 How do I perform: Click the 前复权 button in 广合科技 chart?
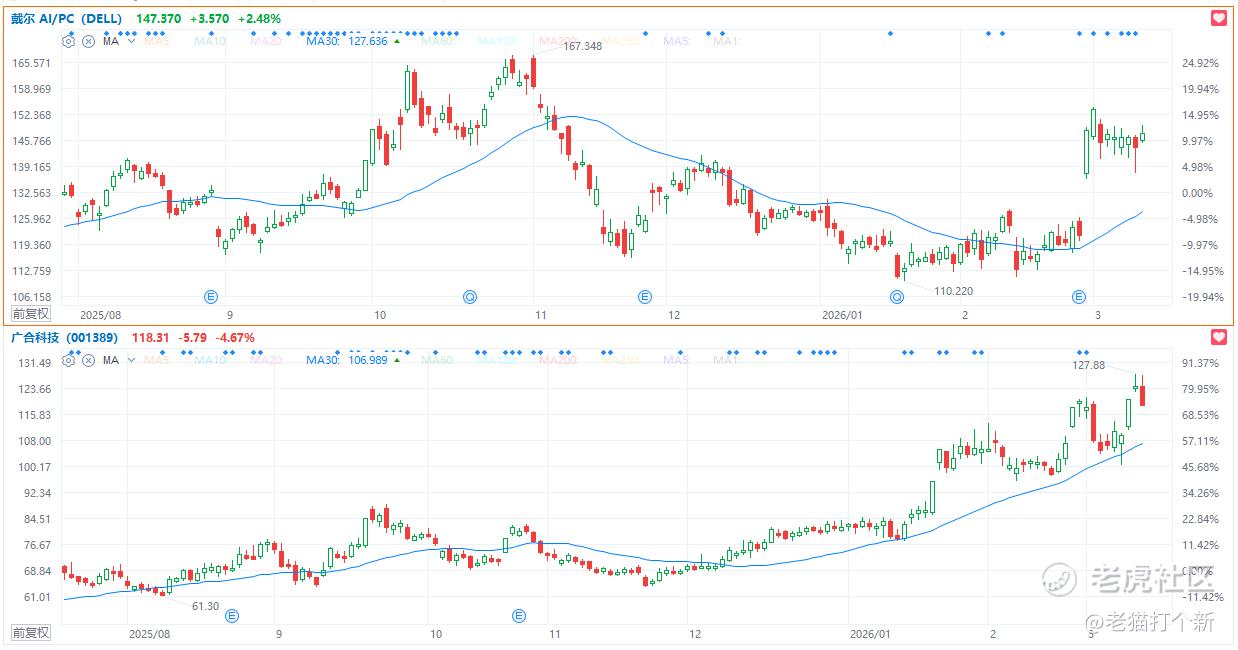point(31,632)
